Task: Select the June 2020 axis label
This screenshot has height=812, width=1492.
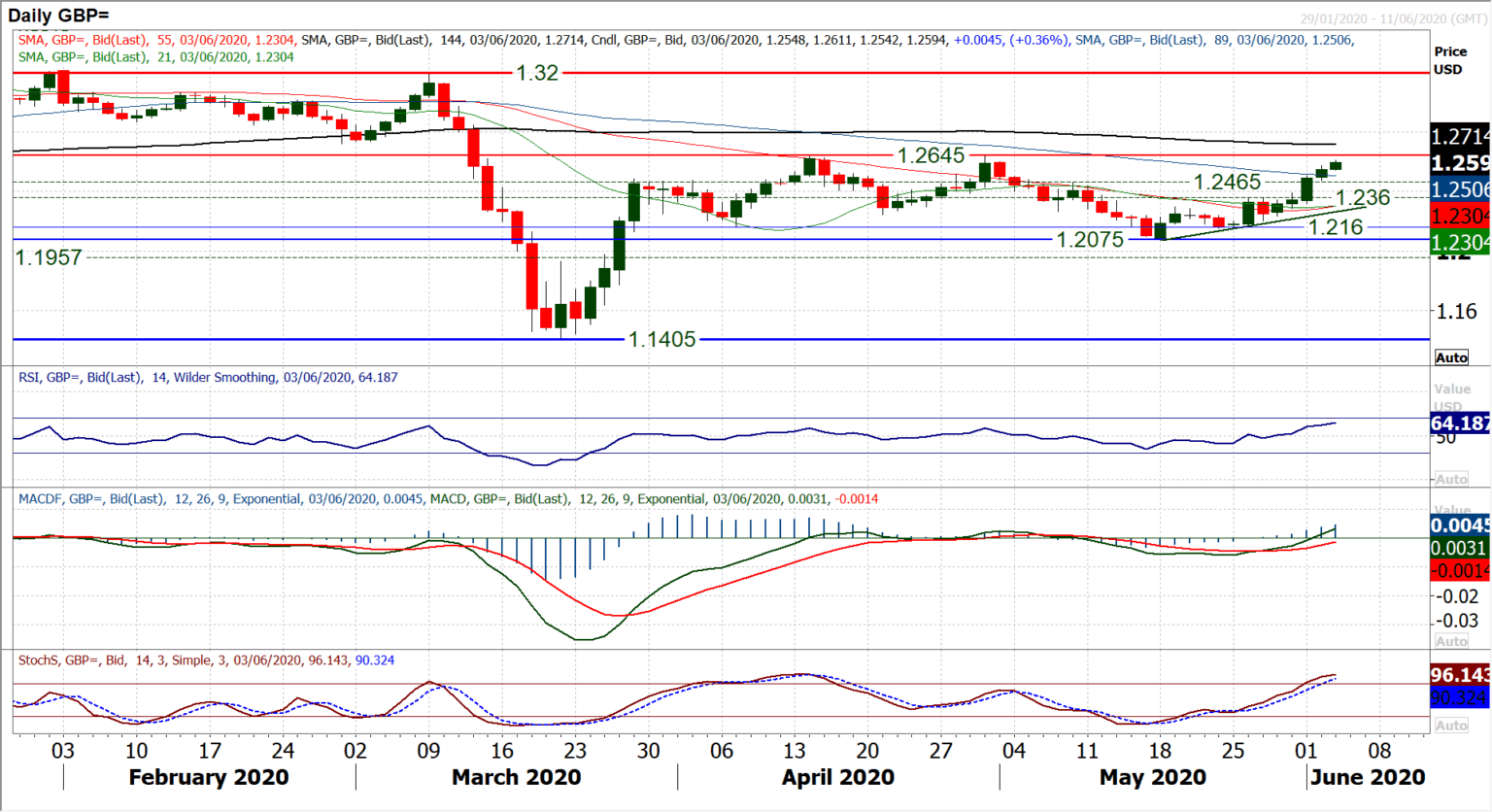Action: 1366,777
